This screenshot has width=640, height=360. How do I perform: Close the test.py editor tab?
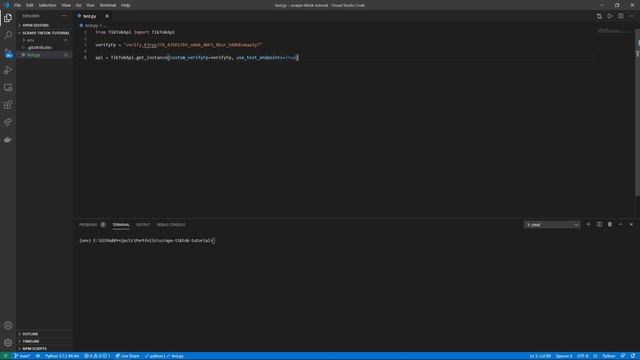point(107,16)
